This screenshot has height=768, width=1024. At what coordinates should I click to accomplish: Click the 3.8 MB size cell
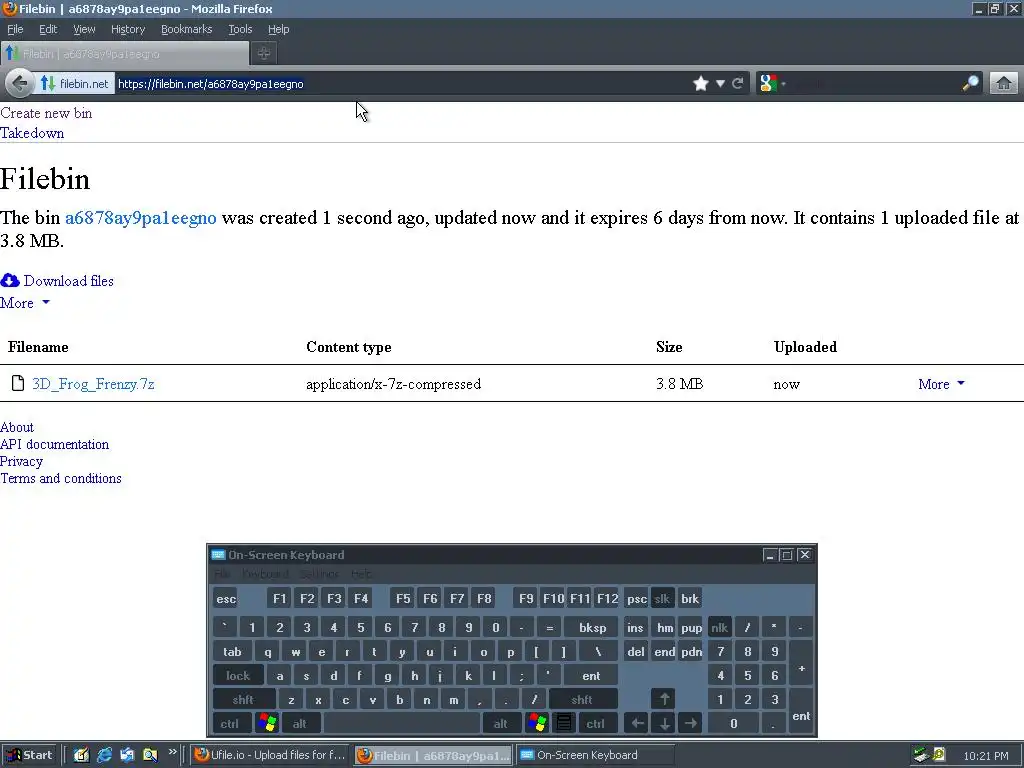pos(679,384)
